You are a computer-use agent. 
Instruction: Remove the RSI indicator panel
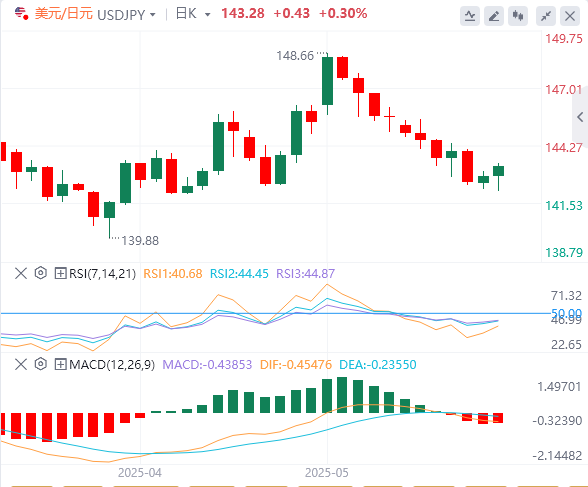[x=21, y=273]
